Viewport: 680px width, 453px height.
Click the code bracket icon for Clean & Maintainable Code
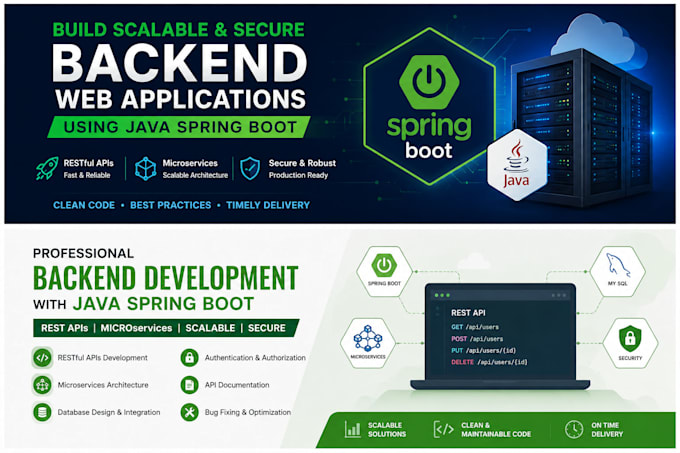(444, 429)
